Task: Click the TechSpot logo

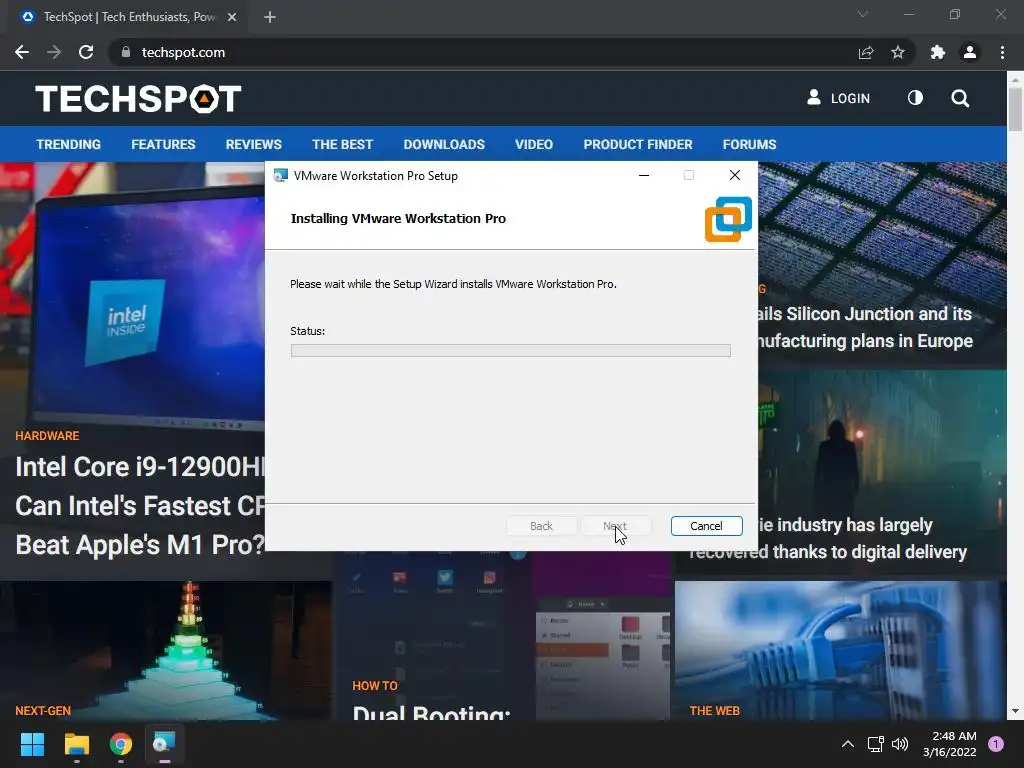Action: tap(138, 99)
